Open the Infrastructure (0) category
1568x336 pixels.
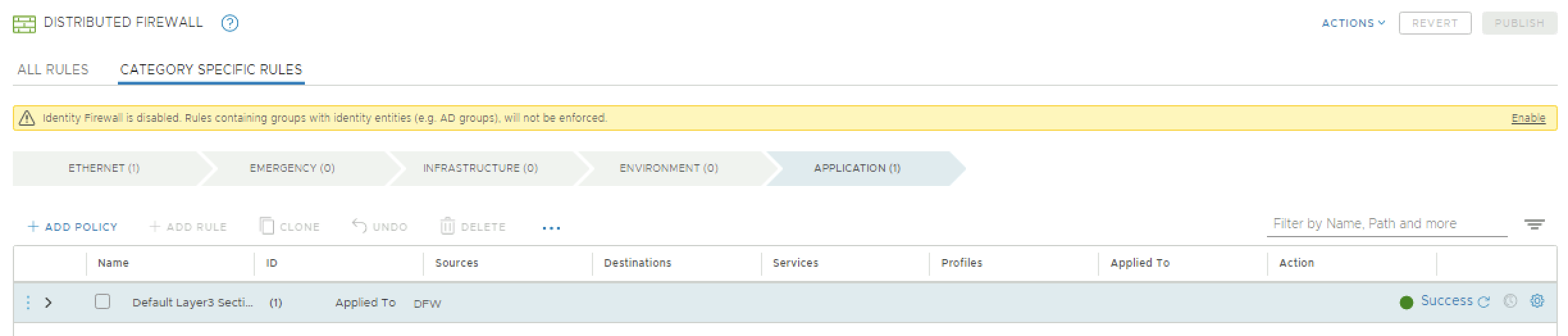(x=480, y=168)
